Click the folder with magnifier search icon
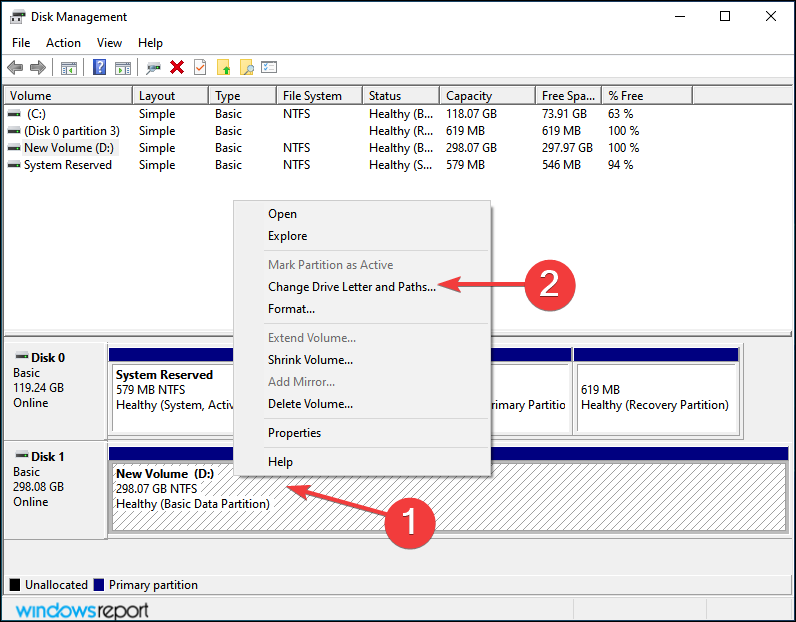 pyautogui.click(x=246, y=67)
